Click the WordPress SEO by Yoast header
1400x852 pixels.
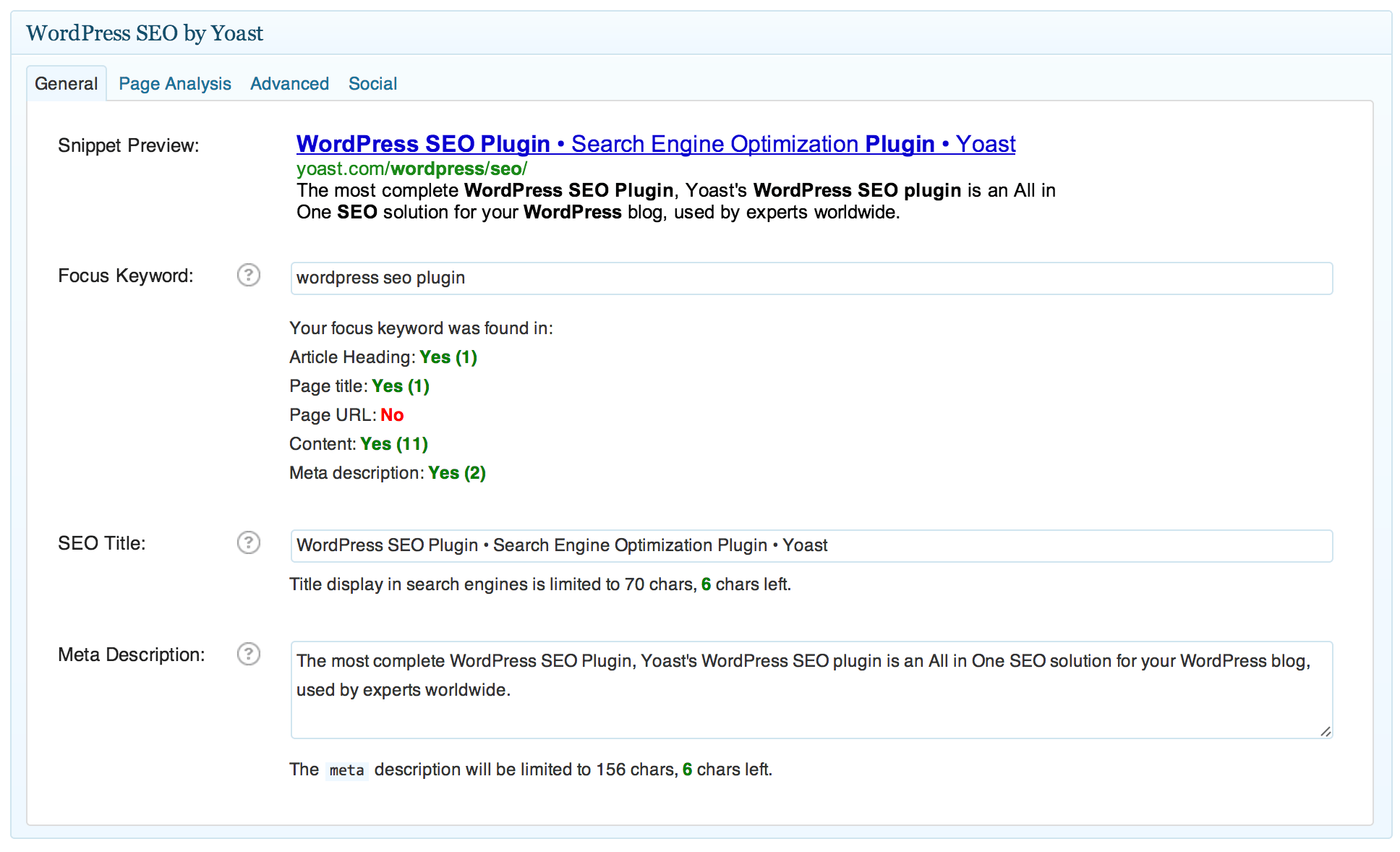click(x=143, y=33)
